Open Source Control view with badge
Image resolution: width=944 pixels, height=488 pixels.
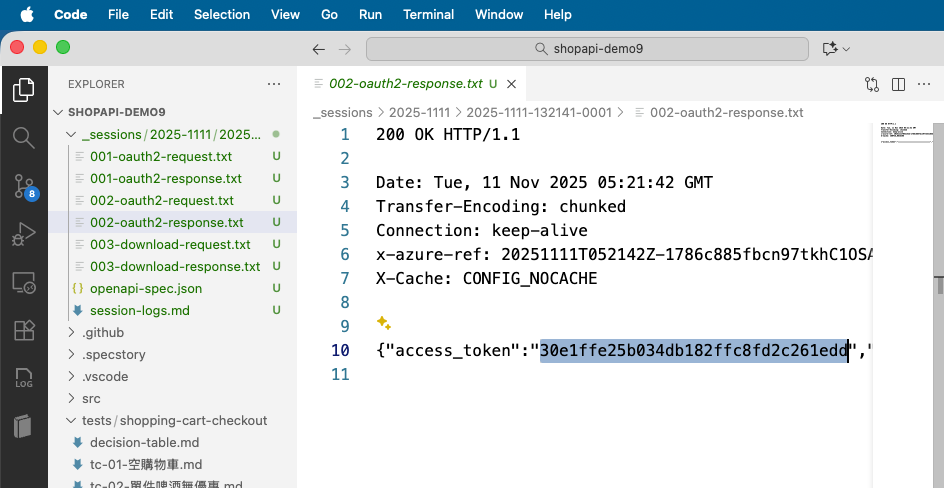[x=23, y=185]
